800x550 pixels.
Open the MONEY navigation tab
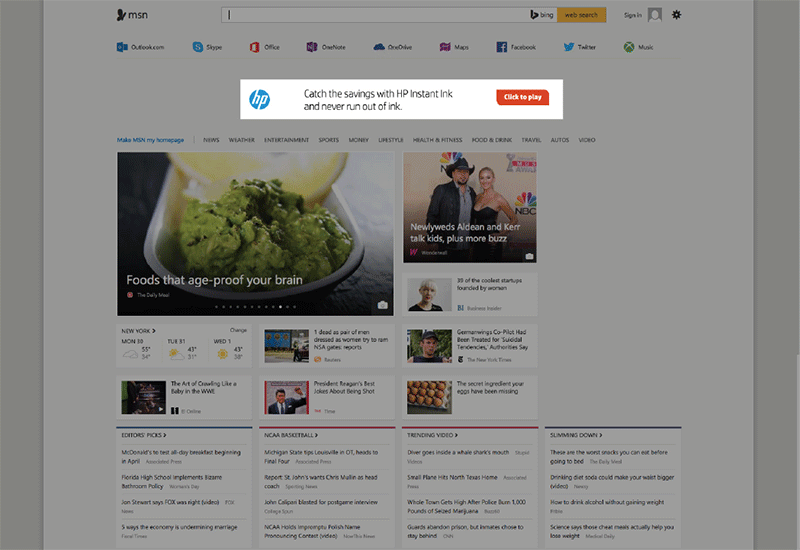(359, 140)
